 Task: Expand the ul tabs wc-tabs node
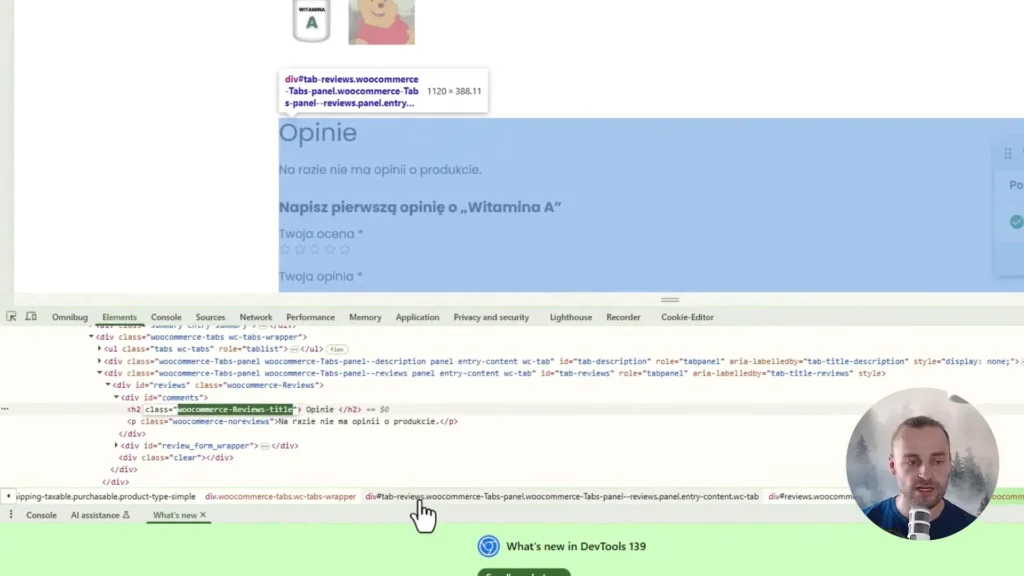(99, 349)
